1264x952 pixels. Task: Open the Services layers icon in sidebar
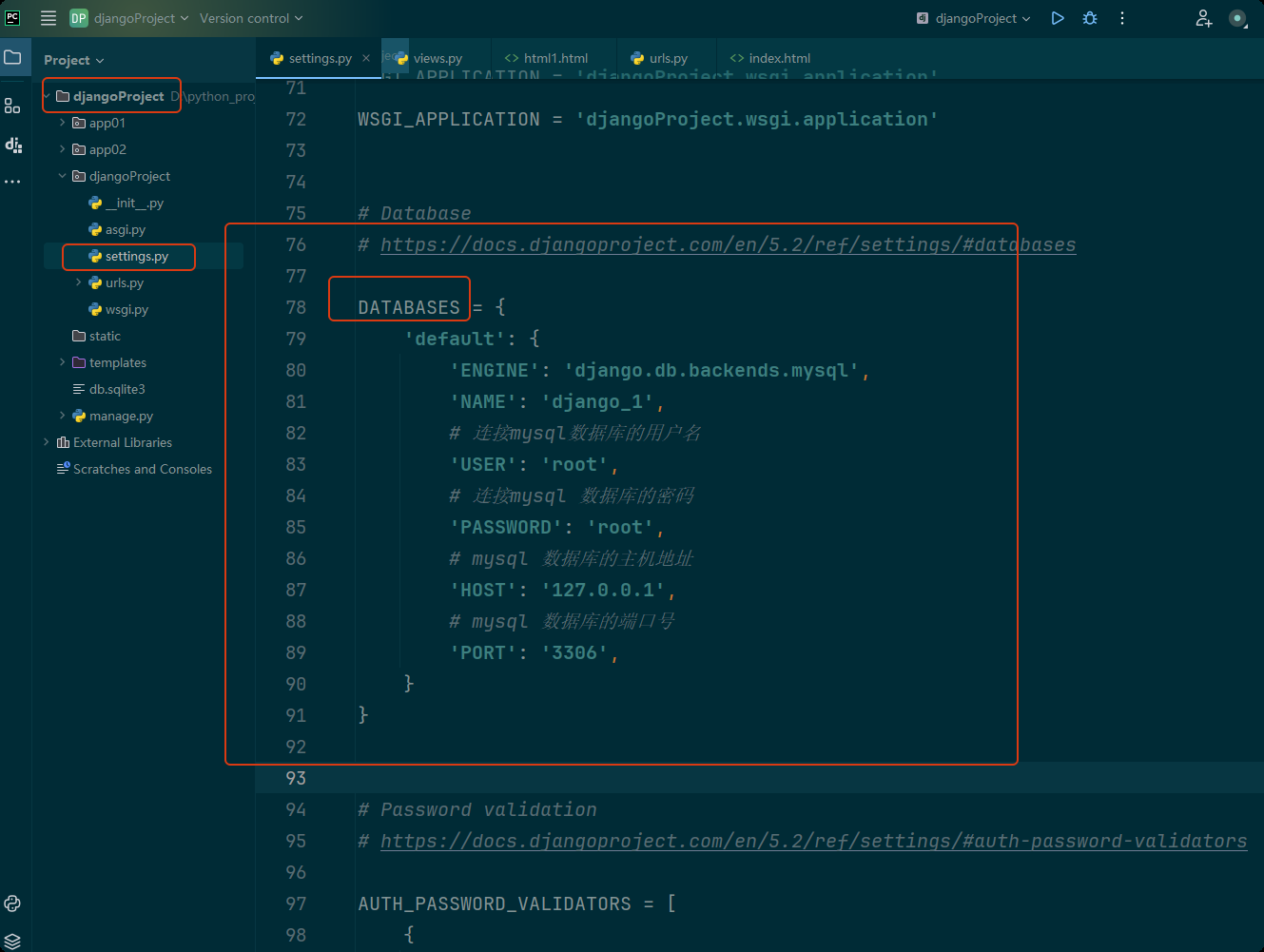[x=12, y=942]
